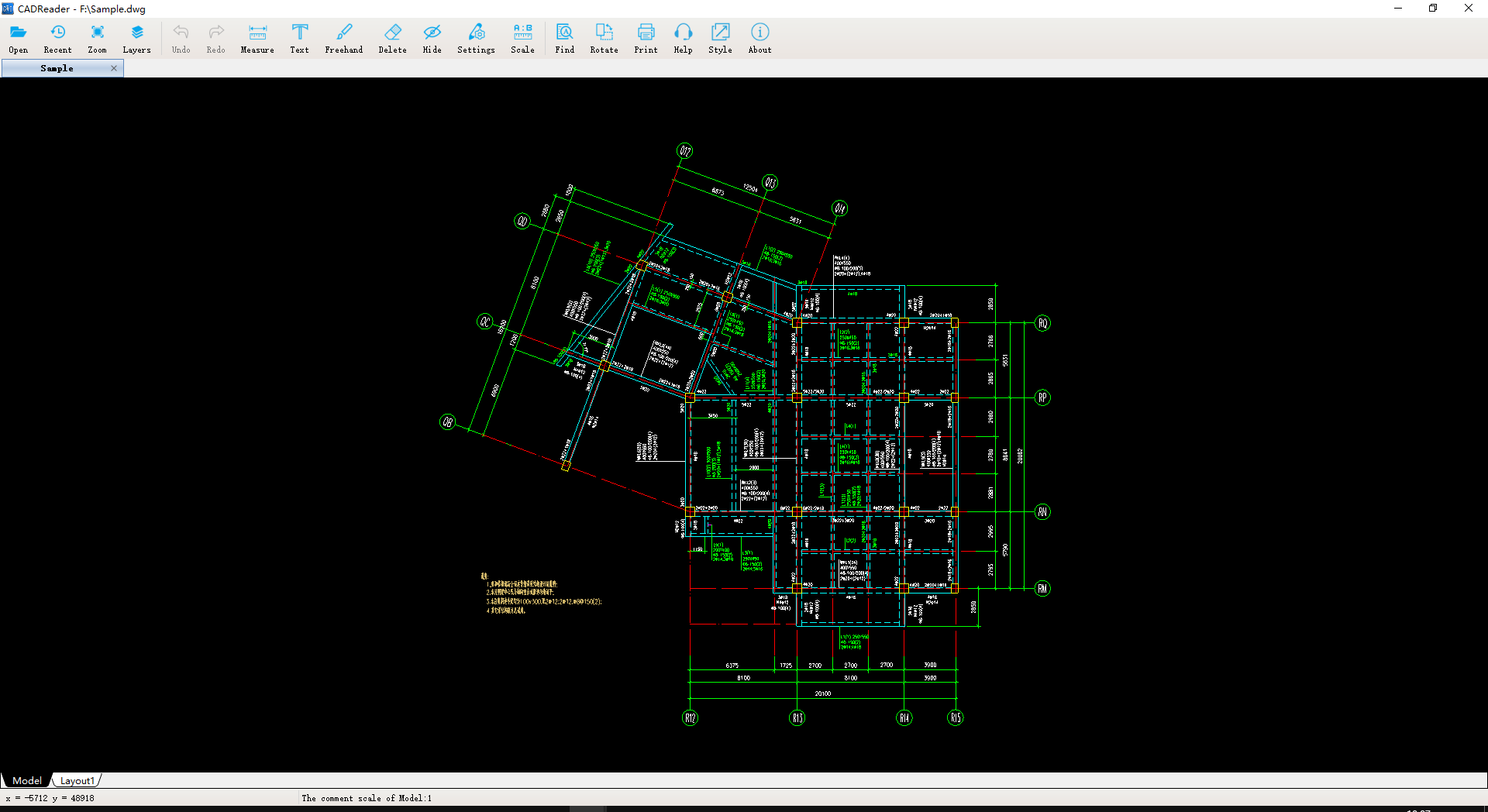
Task: Open the Zoom tool
Action: (97, 37)
